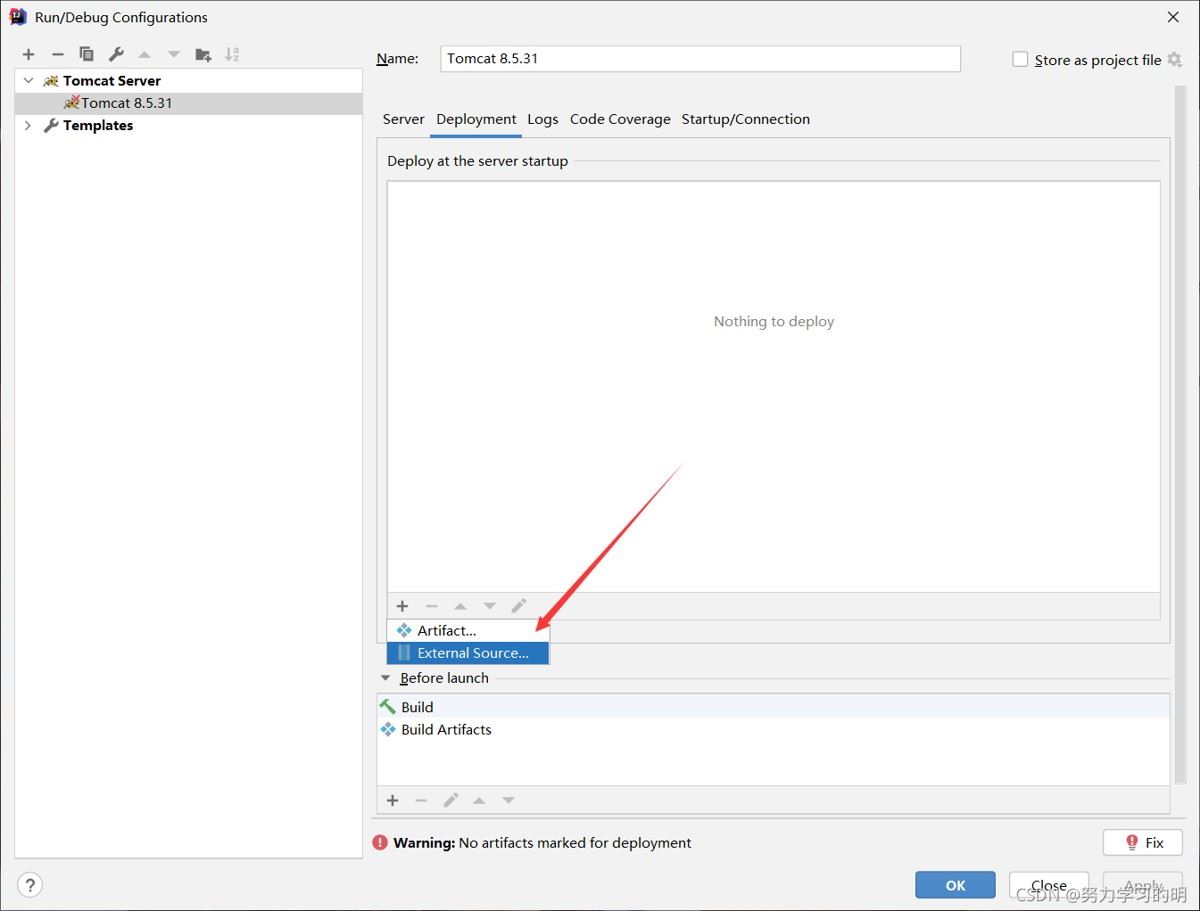Image resolution: width=1200 pixels, height=911 pixels.
Task: Move configuration into new folder
Action: 203,54
